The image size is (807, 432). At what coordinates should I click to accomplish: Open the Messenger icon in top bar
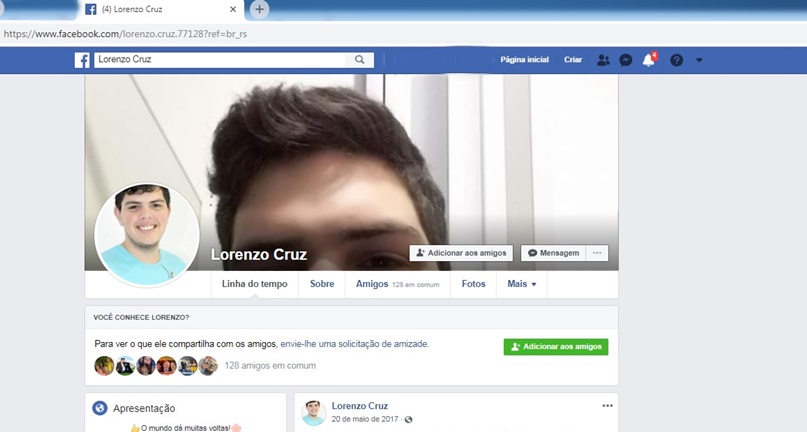[625, 60]
